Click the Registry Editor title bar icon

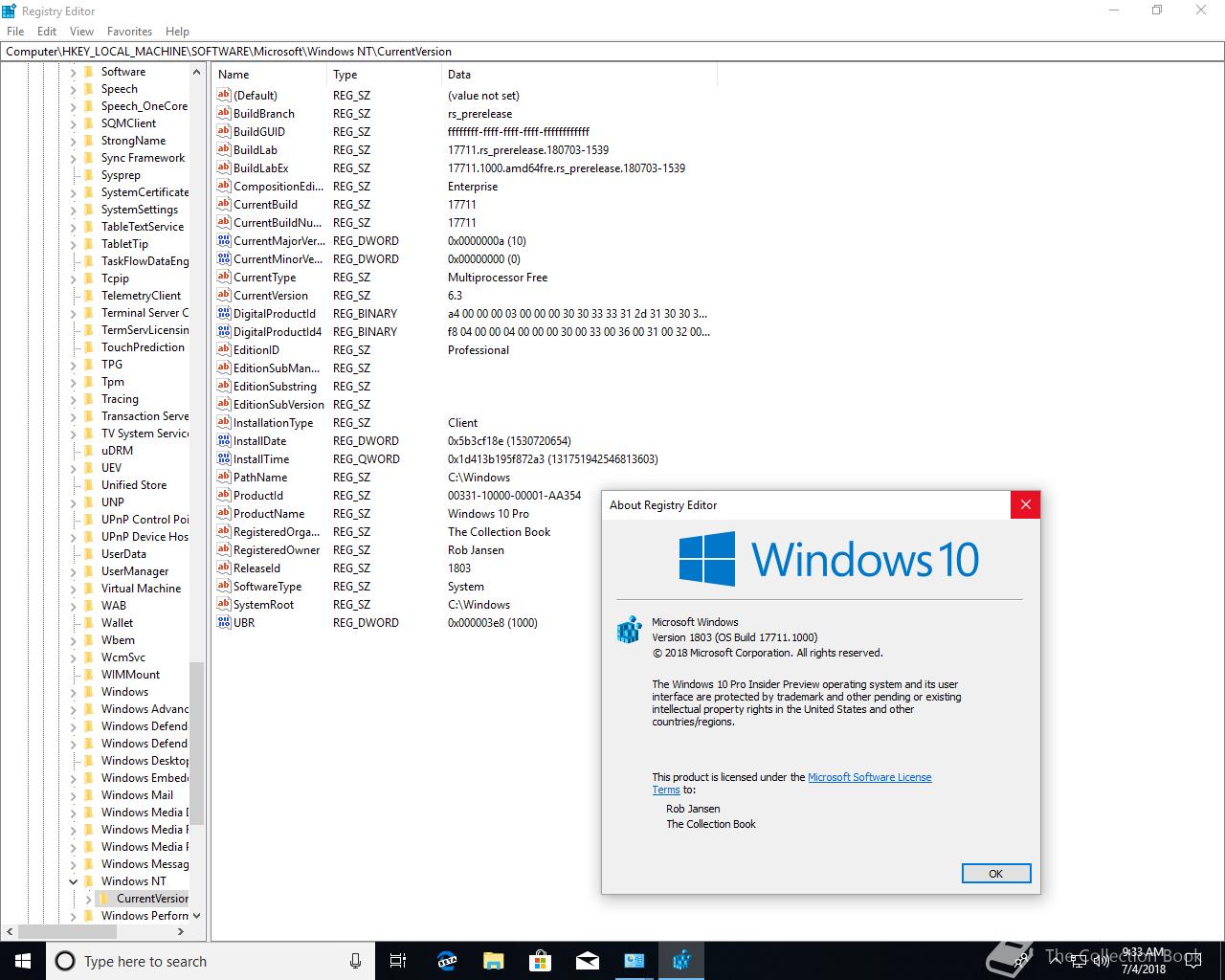pos(10,11)
